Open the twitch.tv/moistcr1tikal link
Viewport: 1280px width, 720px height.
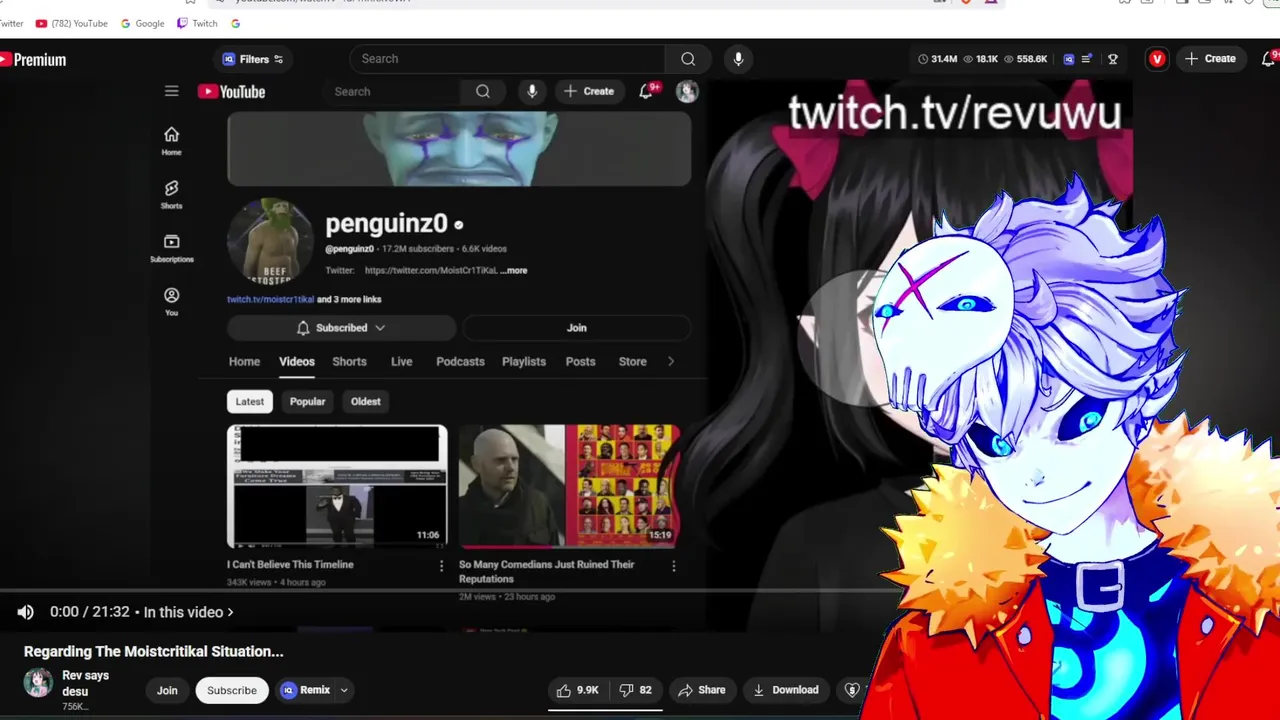(x=270, y=299)
